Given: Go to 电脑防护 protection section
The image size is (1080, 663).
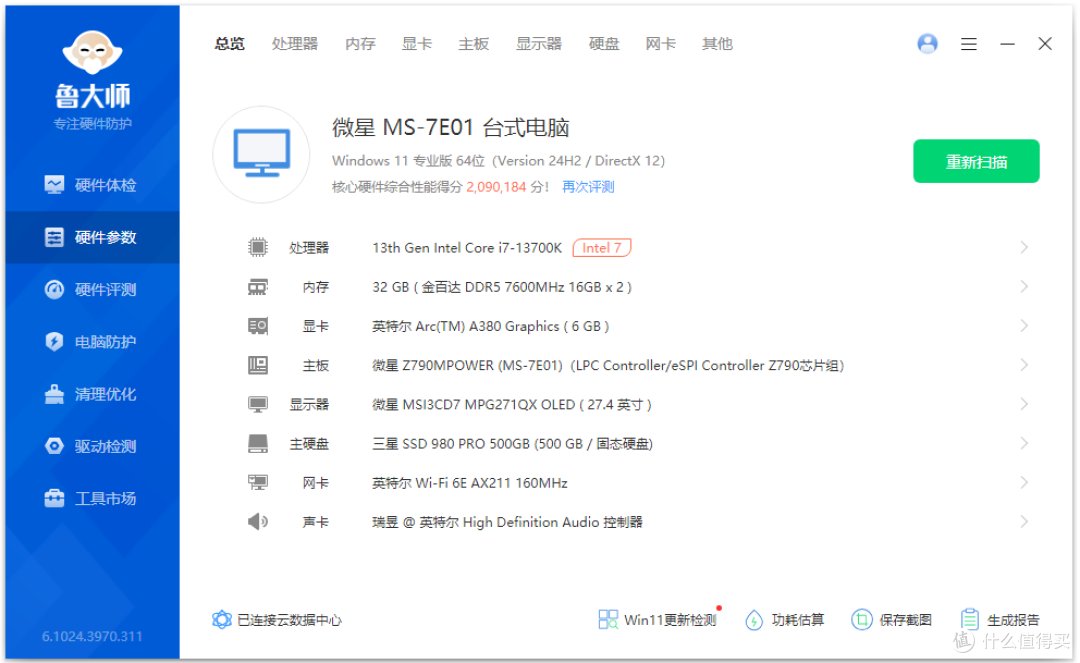Looking at the screenshot, I should (92, 342).
